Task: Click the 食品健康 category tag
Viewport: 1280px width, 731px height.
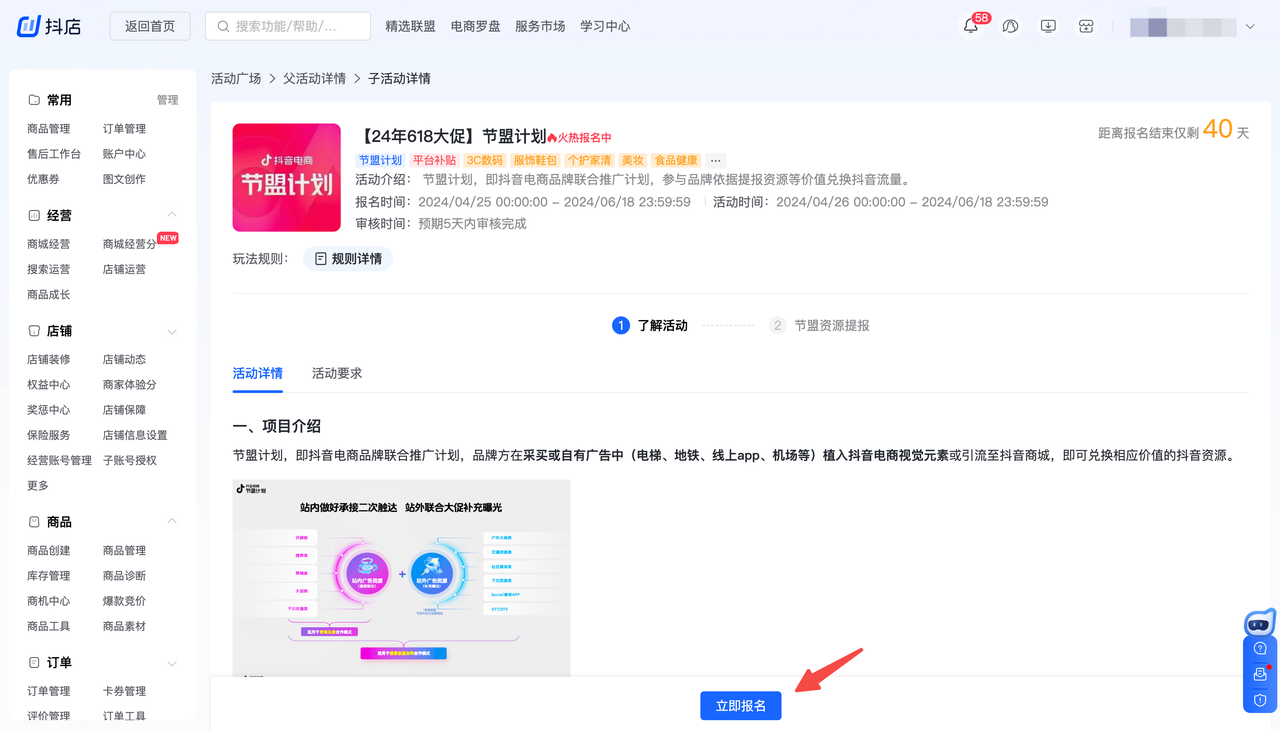Action: tap(676, 160)
